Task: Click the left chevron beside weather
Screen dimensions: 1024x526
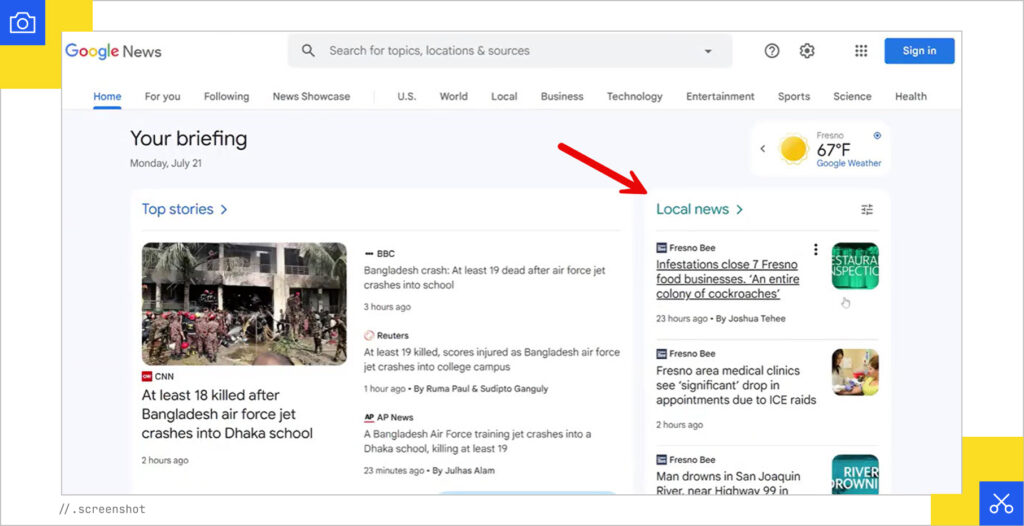Action: [x=762, y=149]
